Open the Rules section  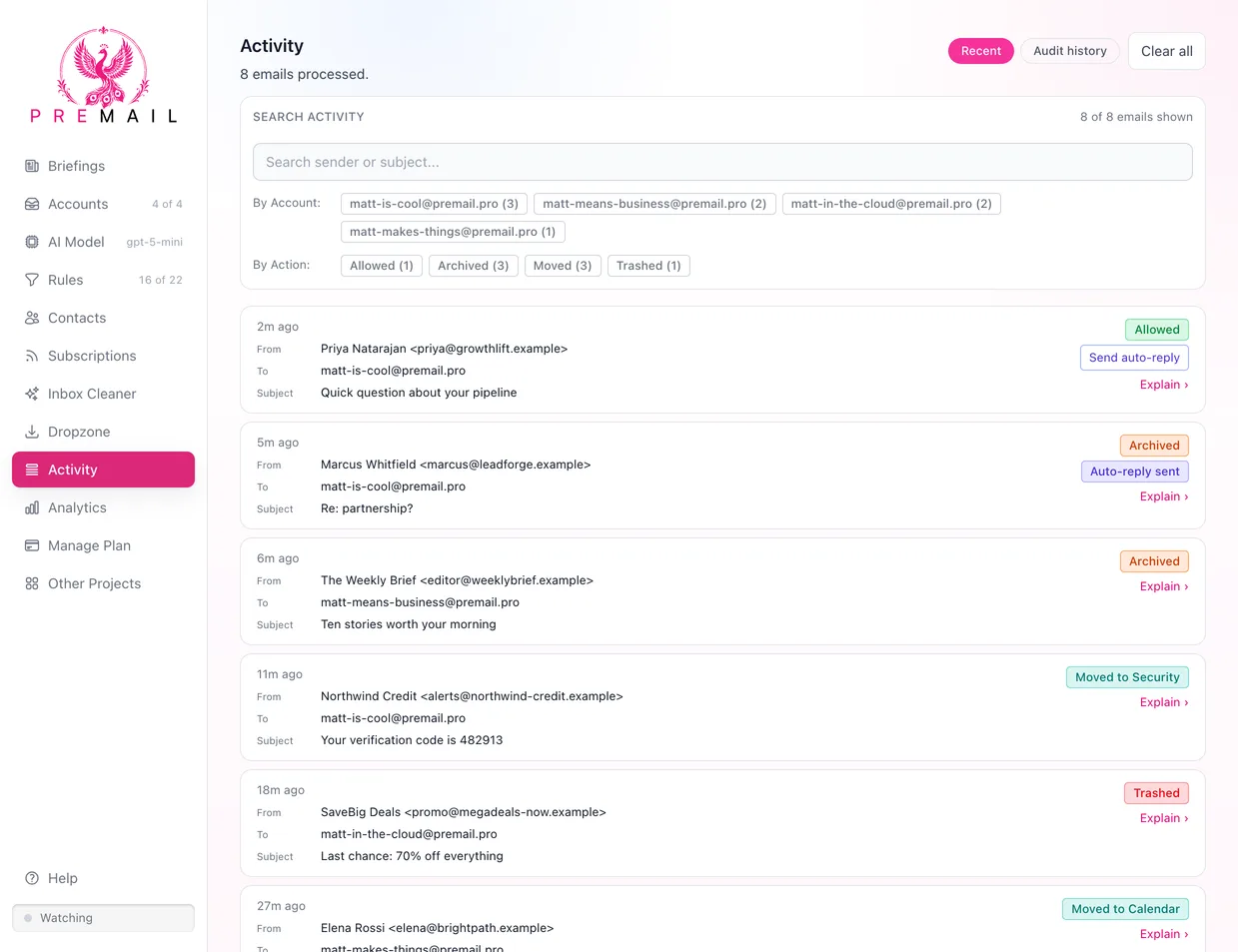(103, 280)
